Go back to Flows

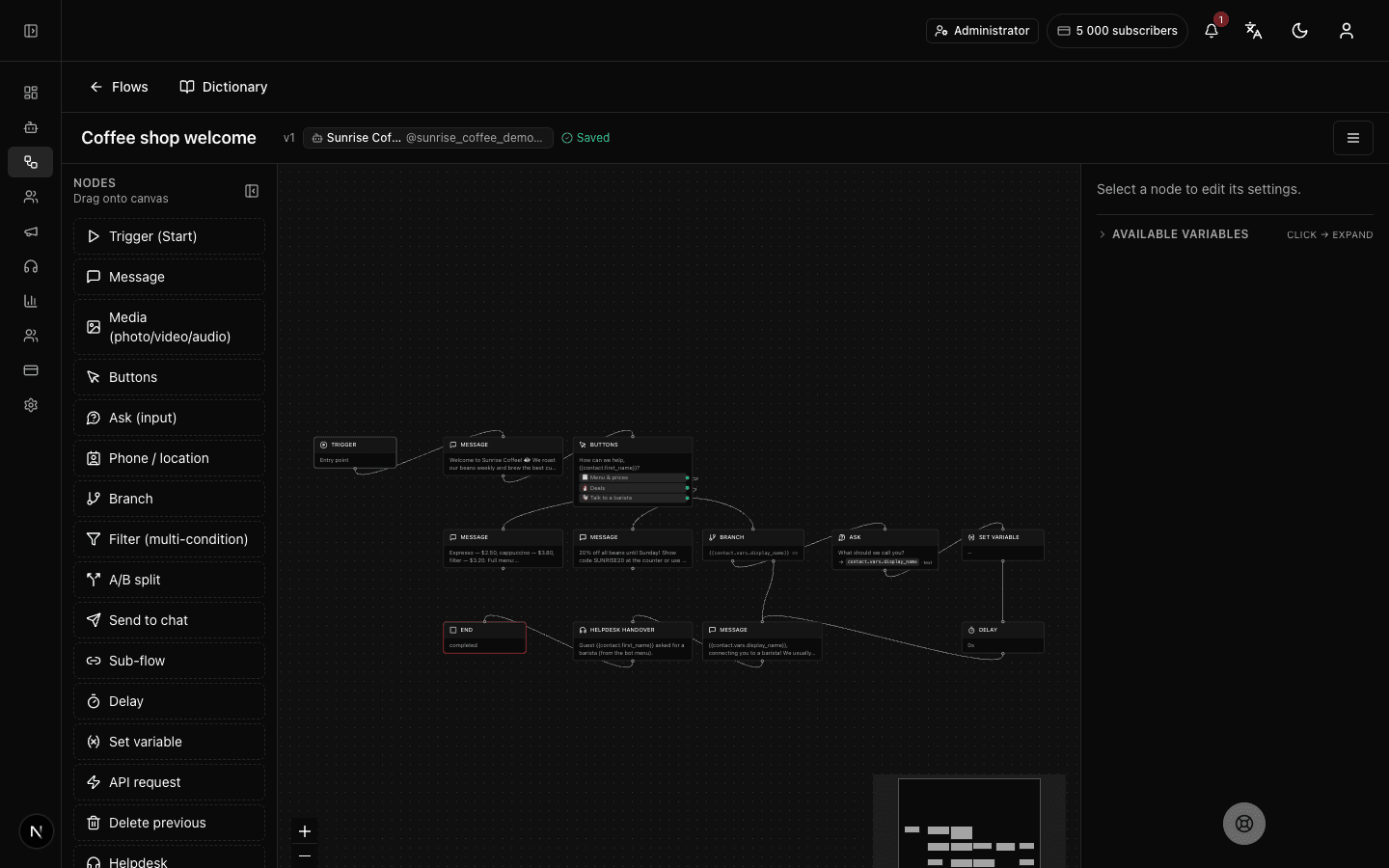tap(119, 87)
